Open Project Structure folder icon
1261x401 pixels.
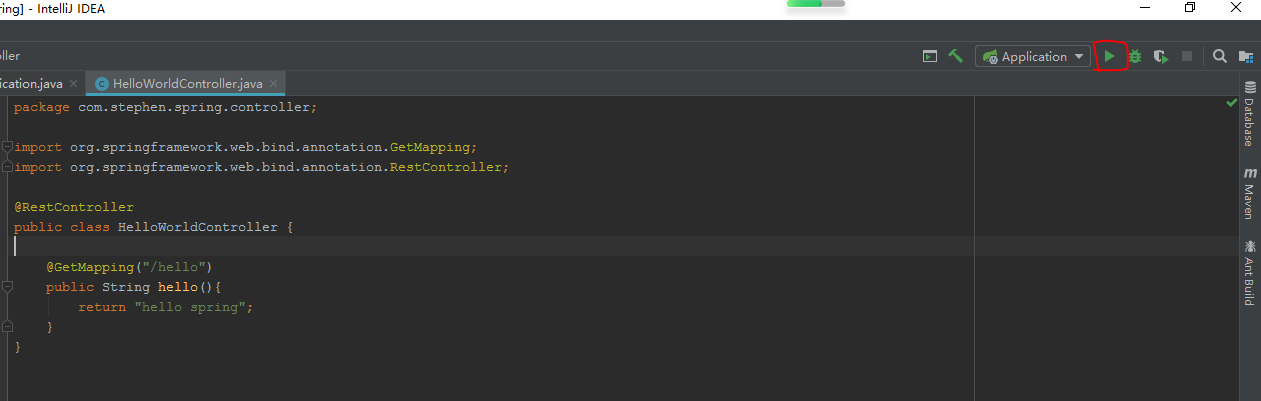tap(1246, 57)
